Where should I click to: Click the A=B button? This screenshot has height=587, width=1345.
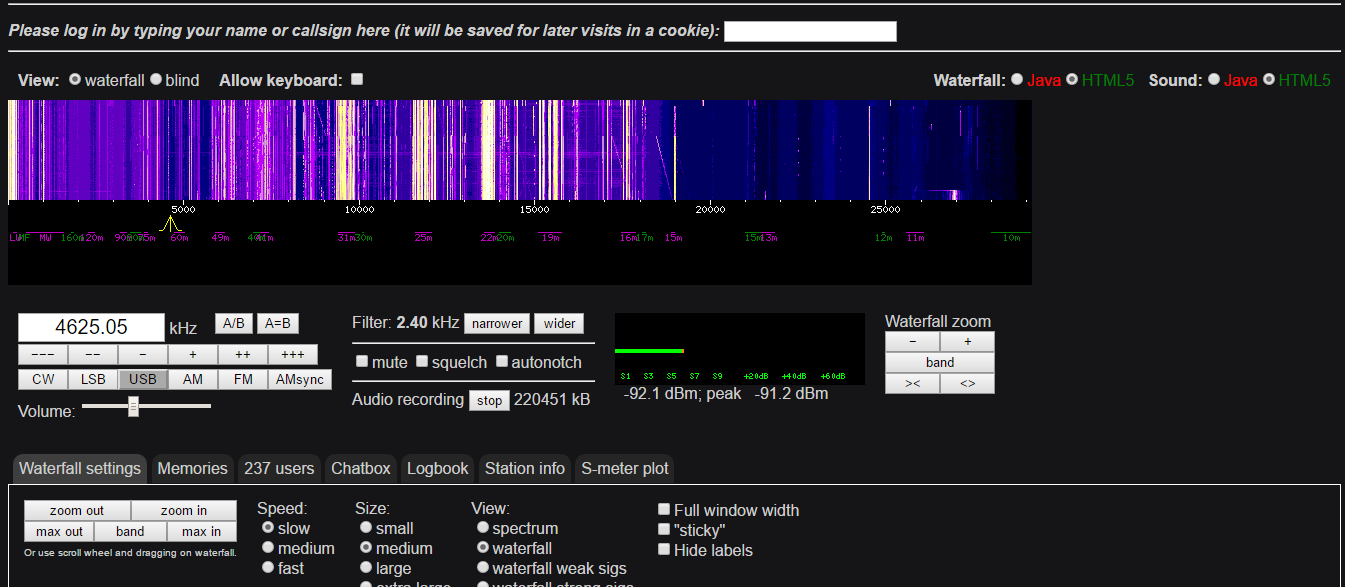click(x=278, y=324)
